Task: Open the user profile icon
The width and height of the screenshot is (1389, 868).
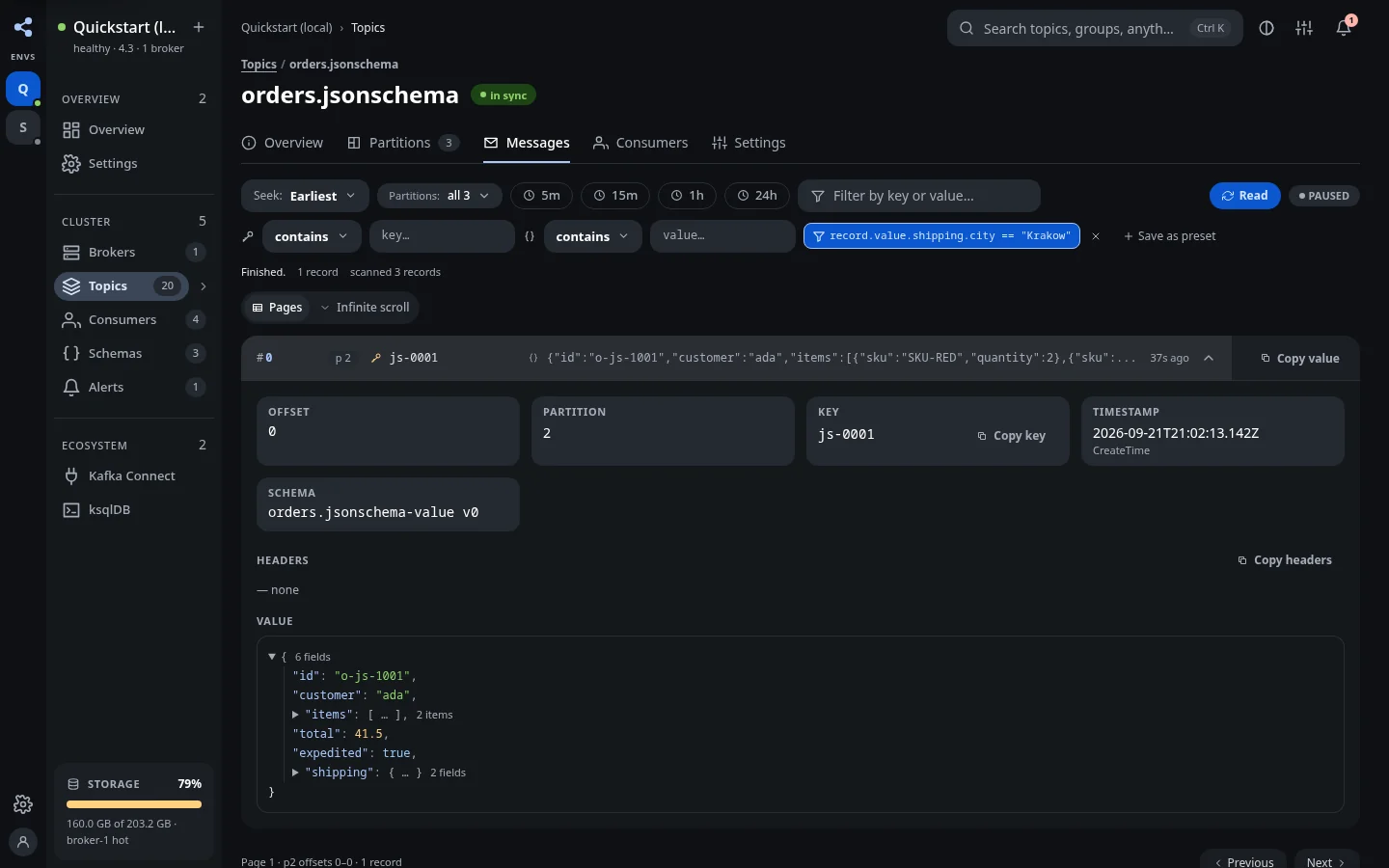Action: point(23,842)
